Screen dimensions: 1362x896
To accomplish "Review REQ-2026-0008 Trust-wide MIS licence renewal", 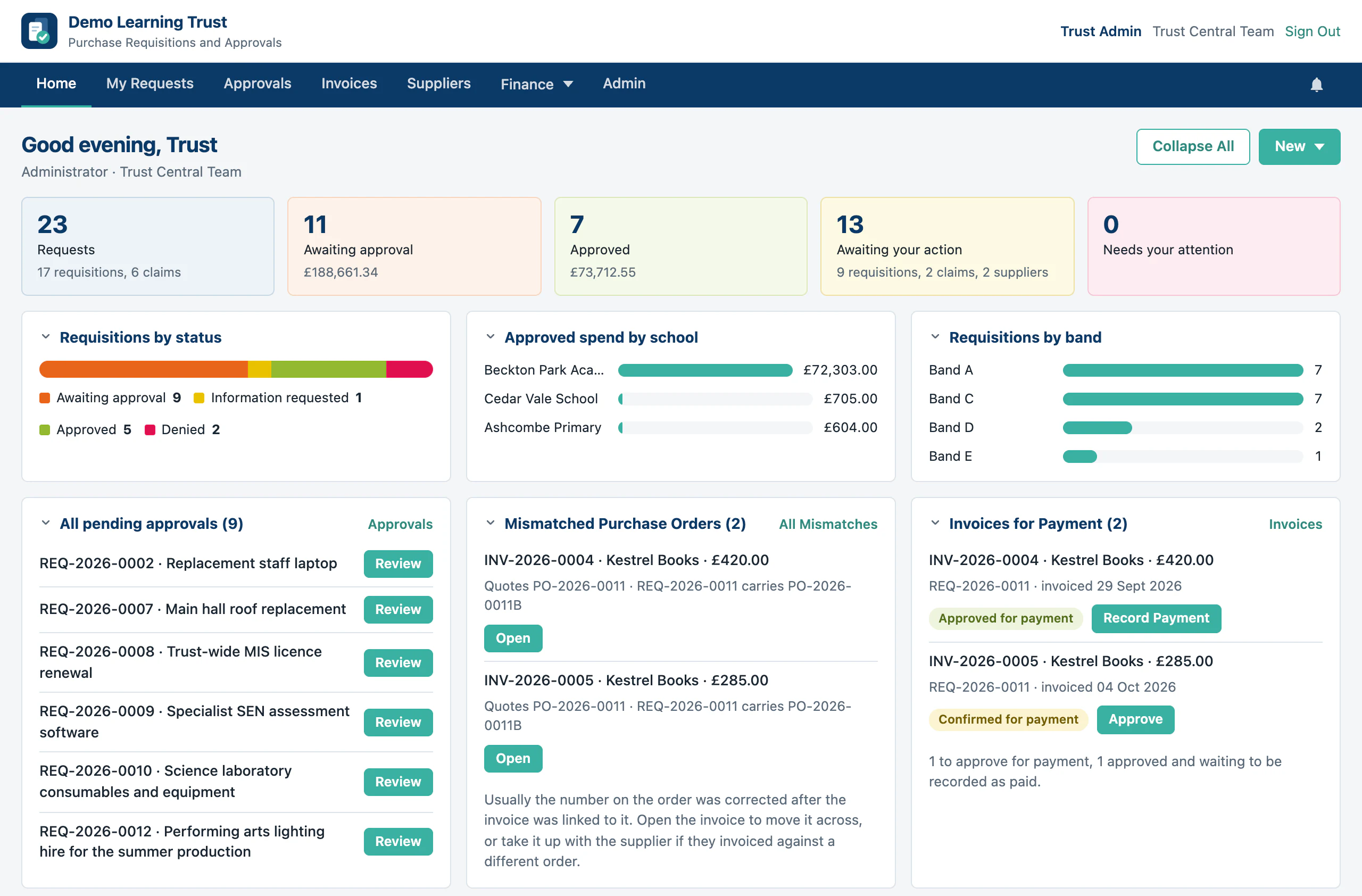I will [398, 662].
